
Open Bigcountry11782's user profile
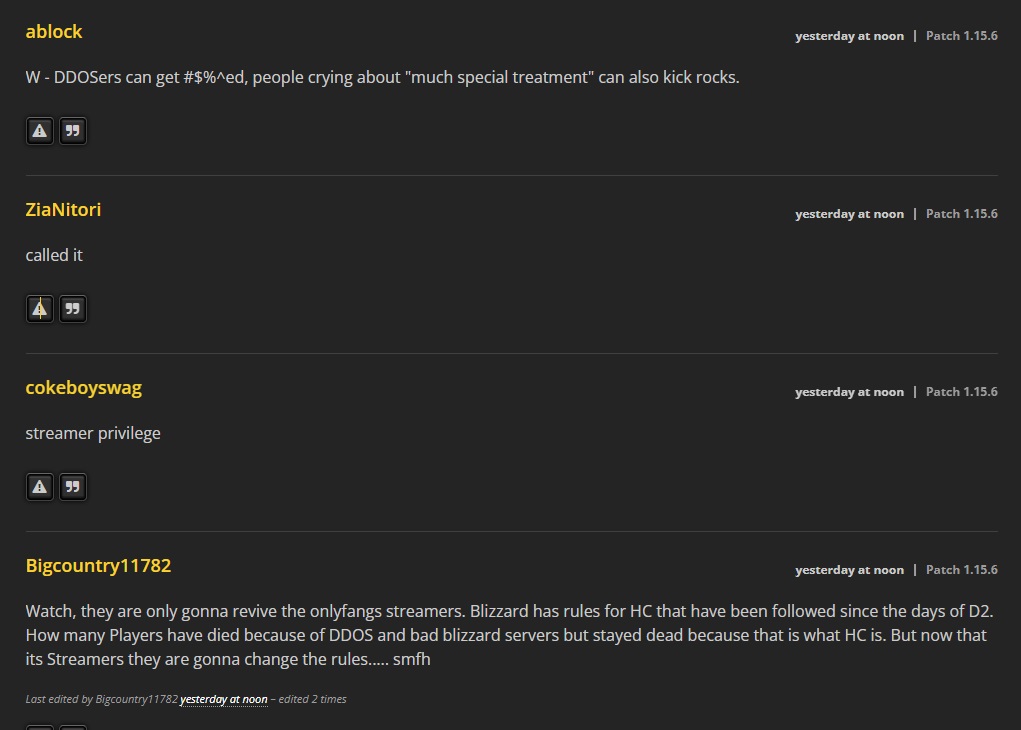98,566
